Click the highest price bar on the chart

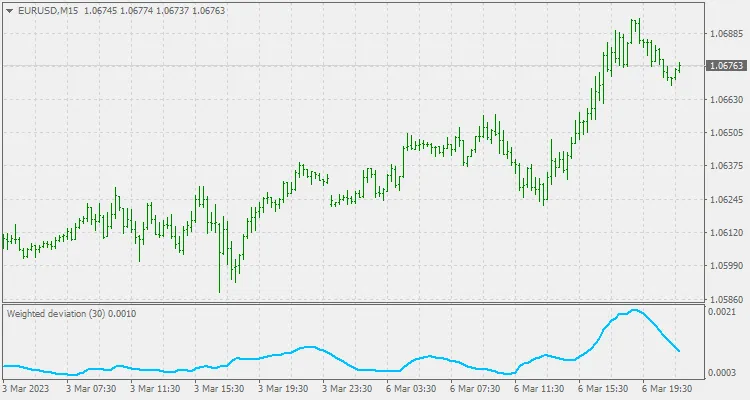point(635,28)
